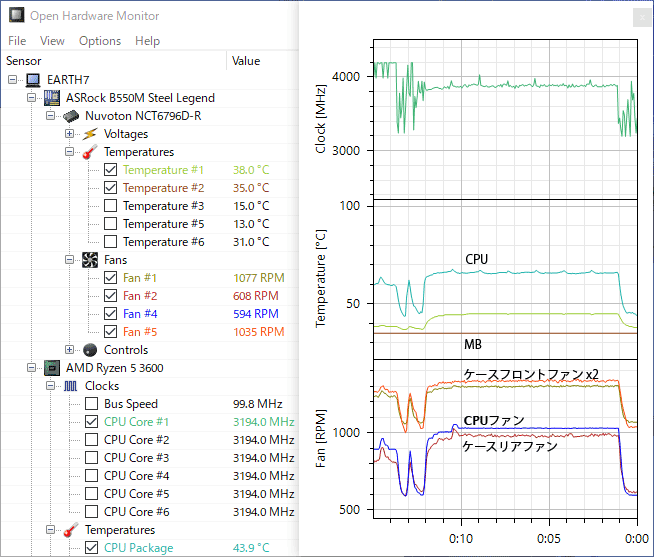The image size is (654, 557).
Task: Click the EARTH7 computer icon
Action: point(33,80)
